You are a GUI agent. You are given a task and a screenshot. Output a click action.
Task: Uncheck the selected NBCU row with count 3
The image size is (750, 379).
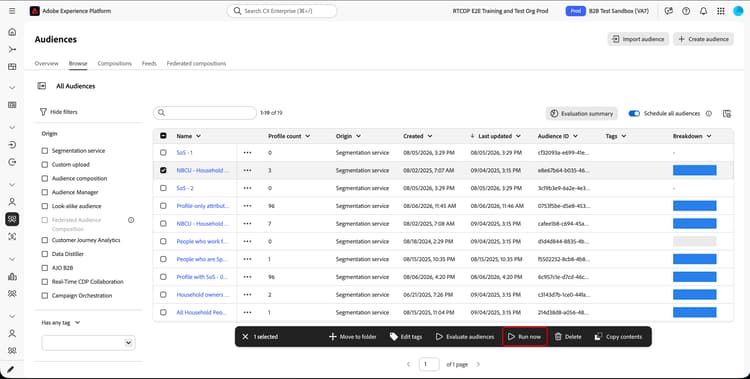[163, 170]
